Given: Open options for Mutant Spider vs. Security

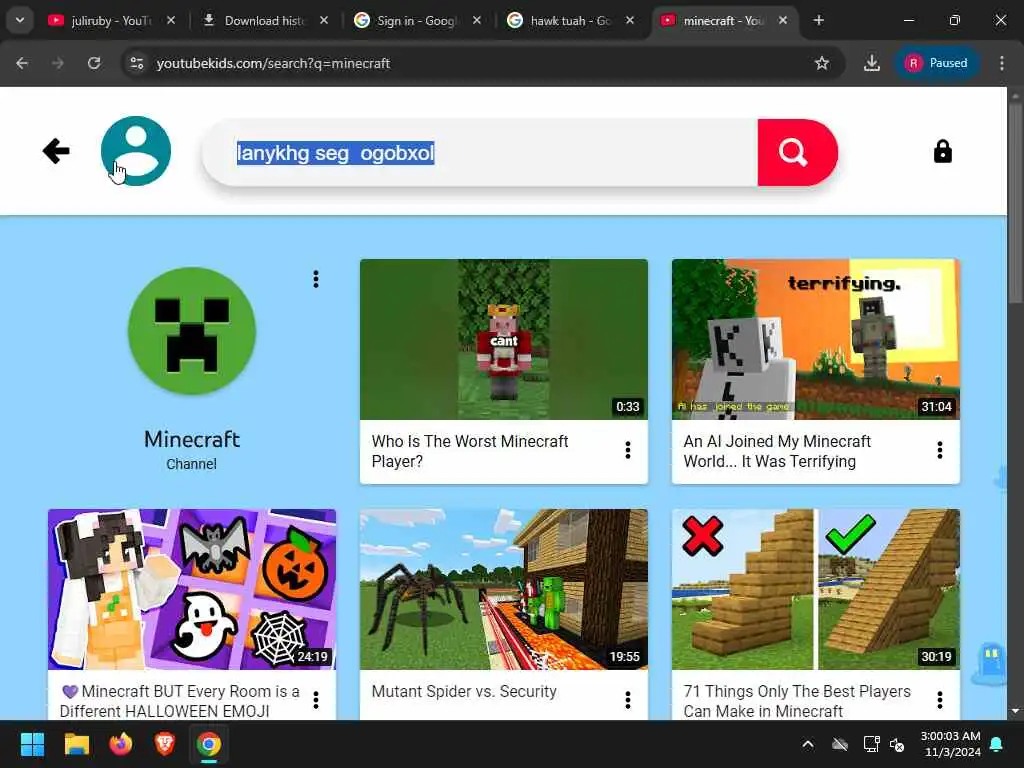Looking at the screenshot, I should (628, 700).
